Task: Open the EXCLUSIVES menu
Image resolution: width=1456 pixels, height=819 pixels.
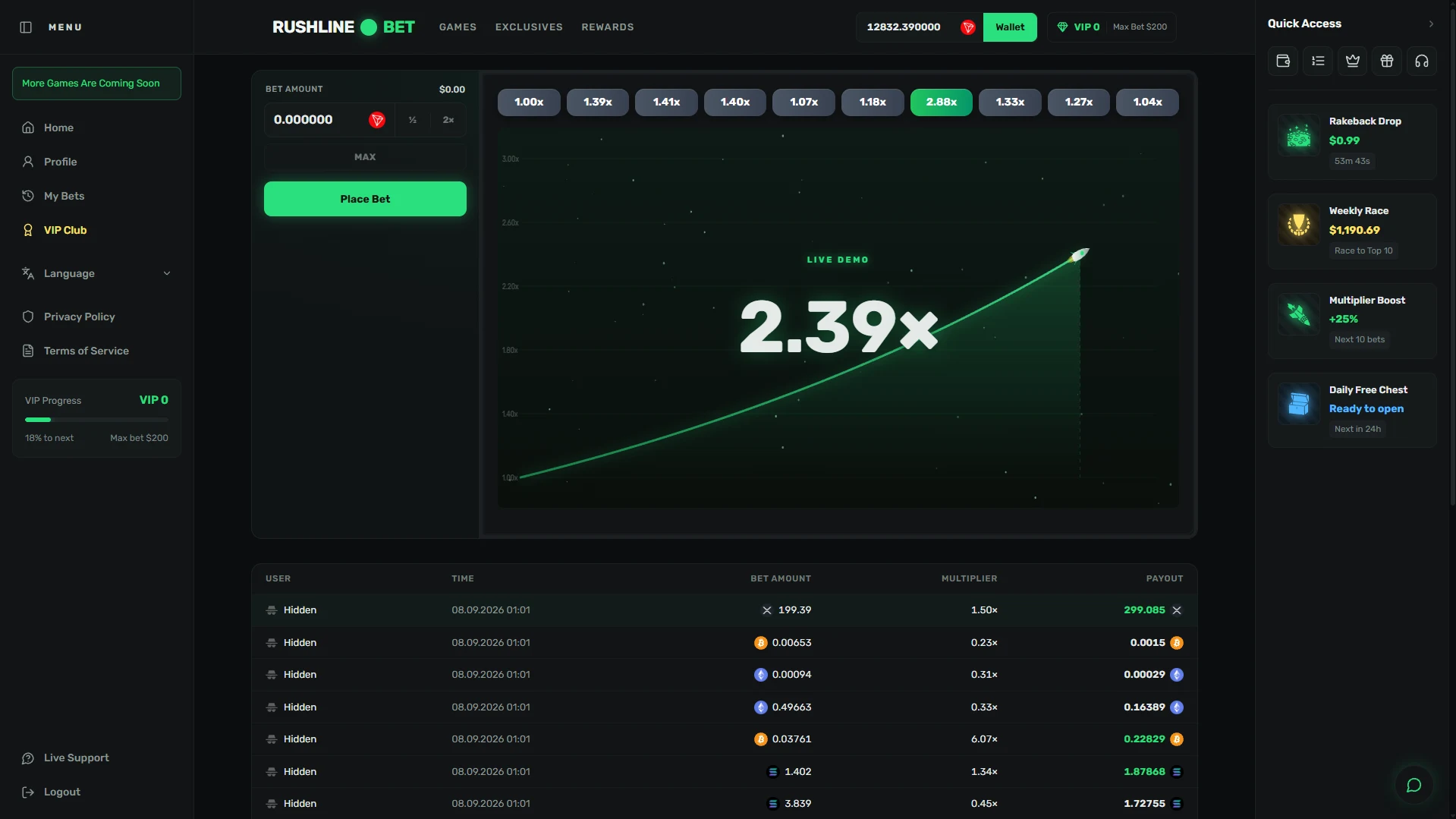Action: pyautogui.click(x=529, y=27)
